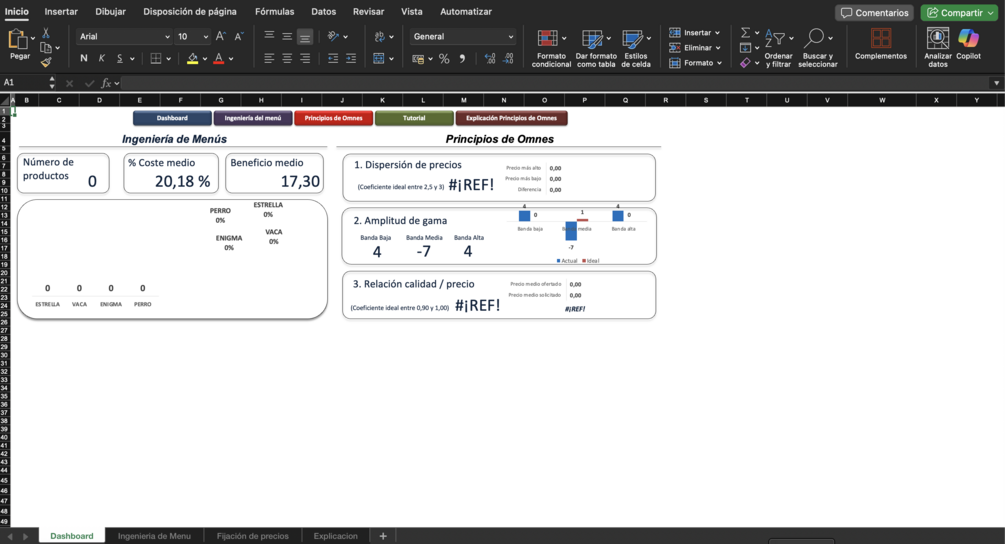Decrease decimal places
1005x544 pixels.
(x=508, y=59)
